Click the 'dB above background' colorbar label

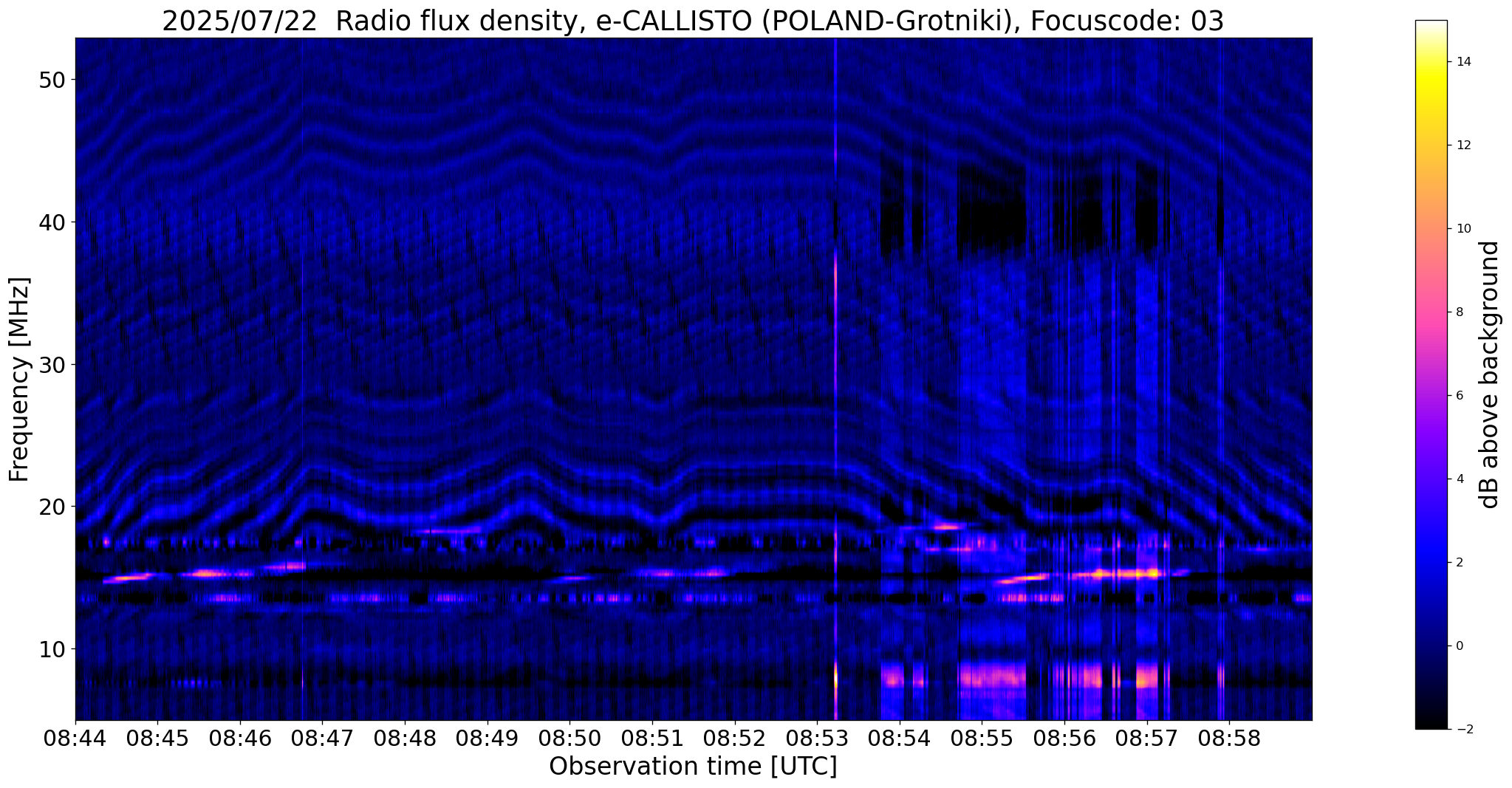coord(1491,374)
